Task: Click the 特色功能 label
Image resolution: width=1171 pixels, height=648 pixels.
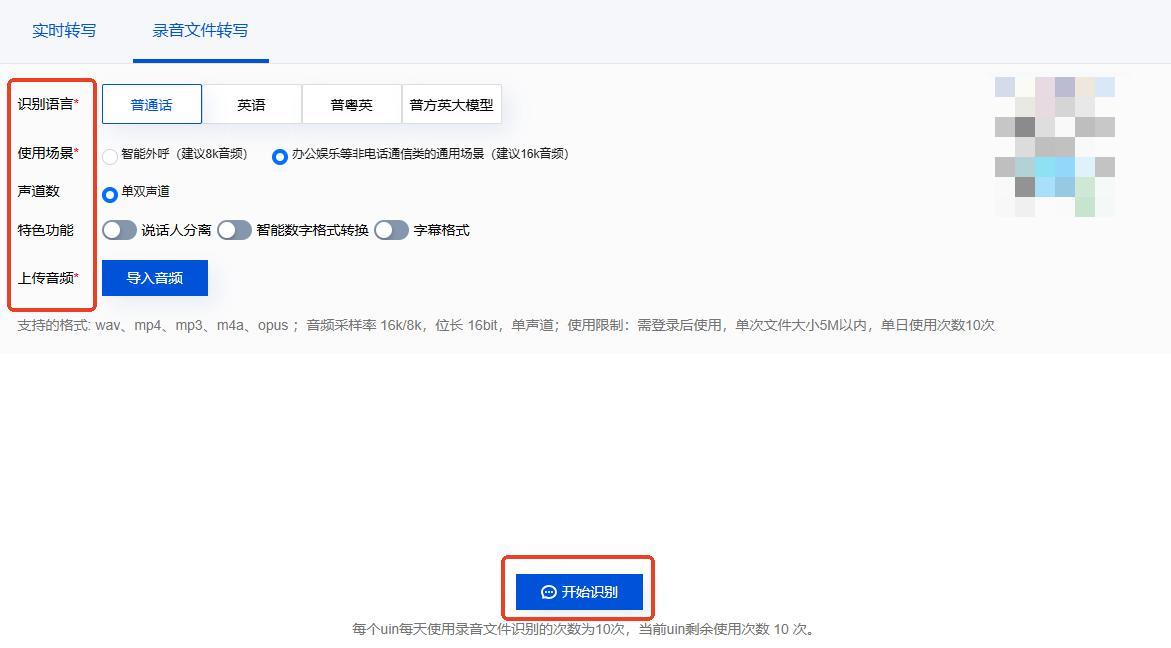Action: pos(45,230)
